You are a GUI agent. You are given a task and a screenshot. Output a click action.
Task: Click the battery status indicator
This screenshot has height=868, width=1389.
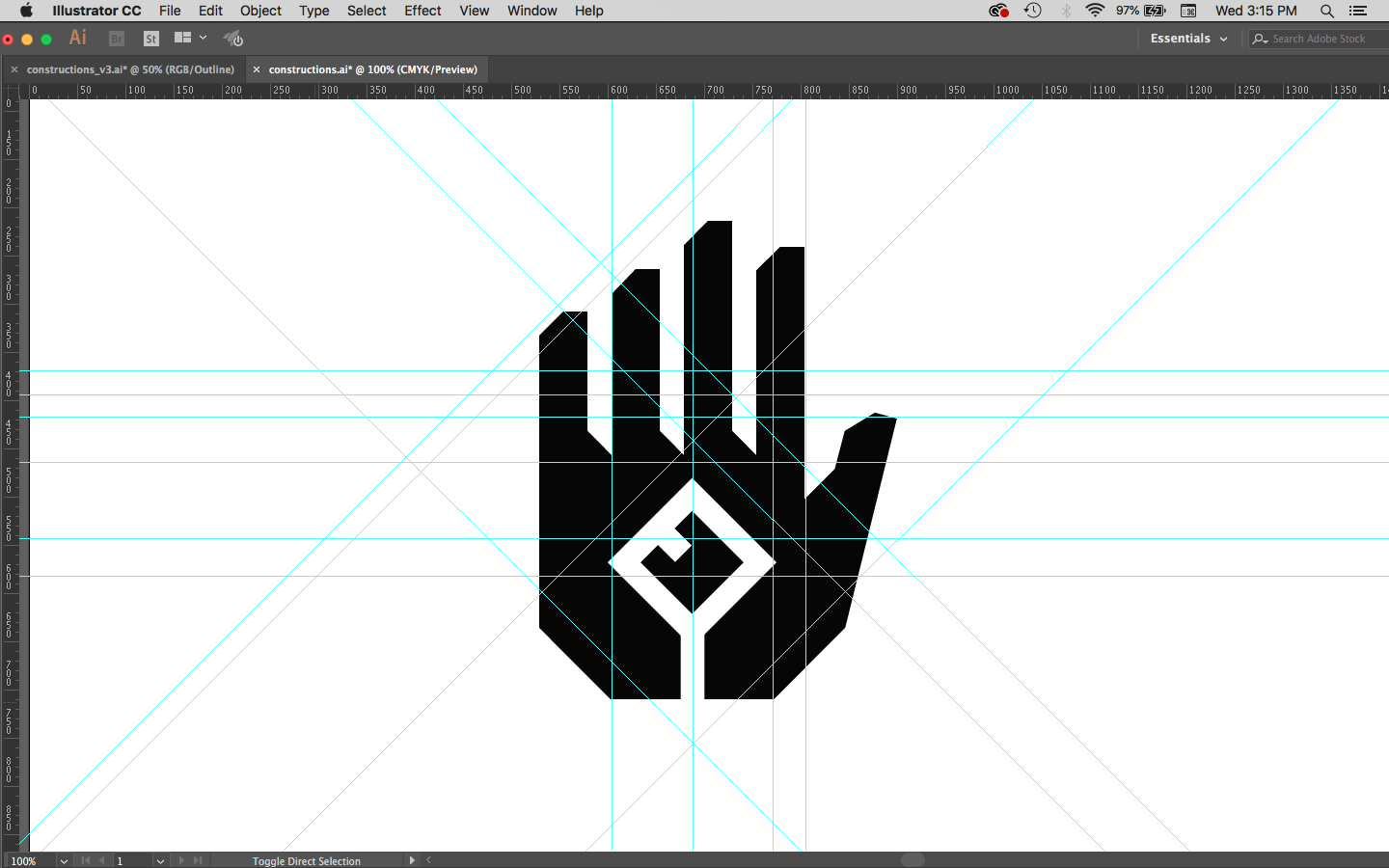1141,11
